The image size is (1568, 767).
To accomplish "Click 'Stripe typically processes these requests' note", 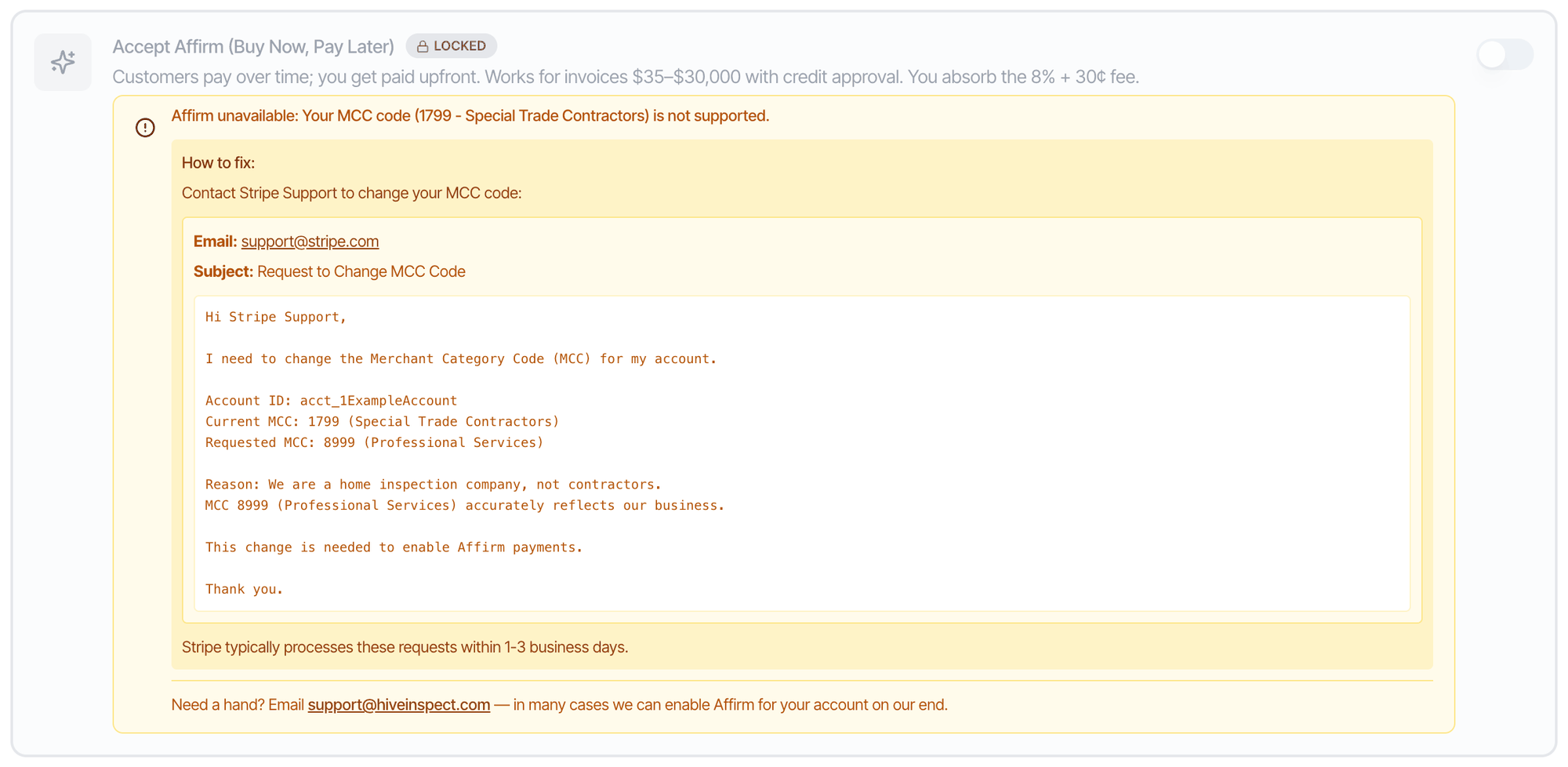I will (405, 648).
